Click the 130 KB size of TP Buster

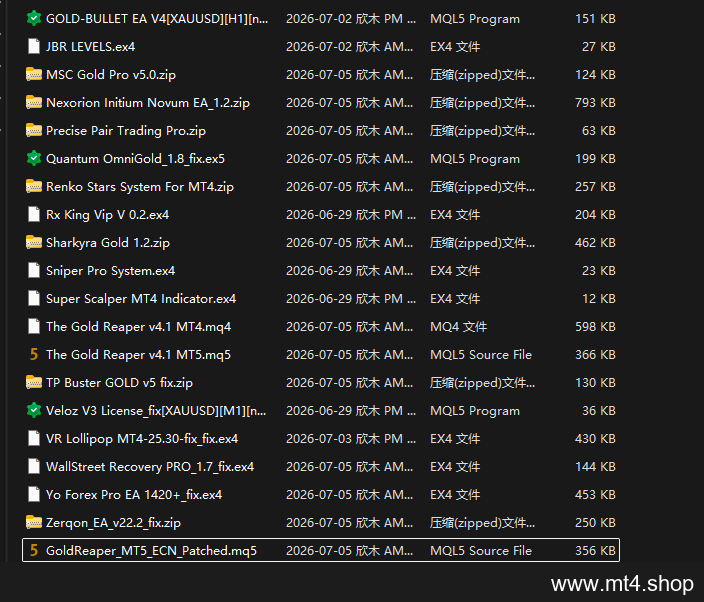click(x=595, y=383)
